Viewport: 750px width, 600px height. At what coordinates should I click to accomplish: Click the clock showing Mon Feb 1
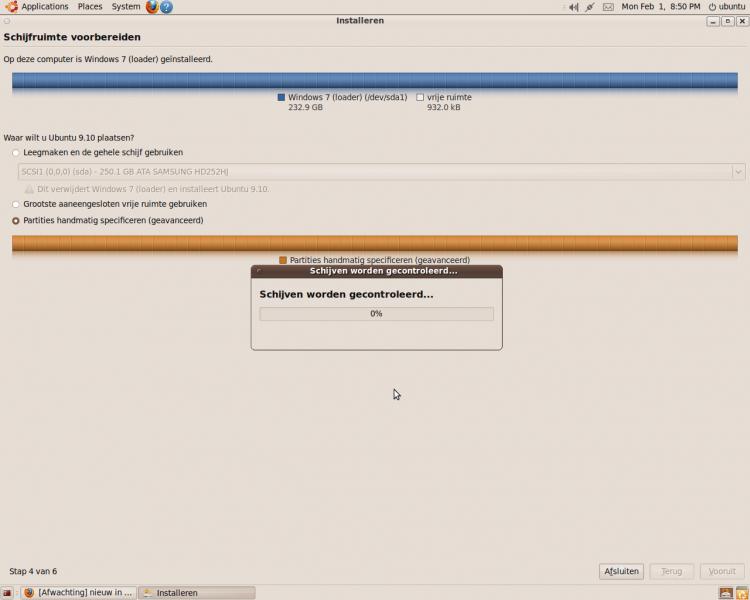point(661,7)
